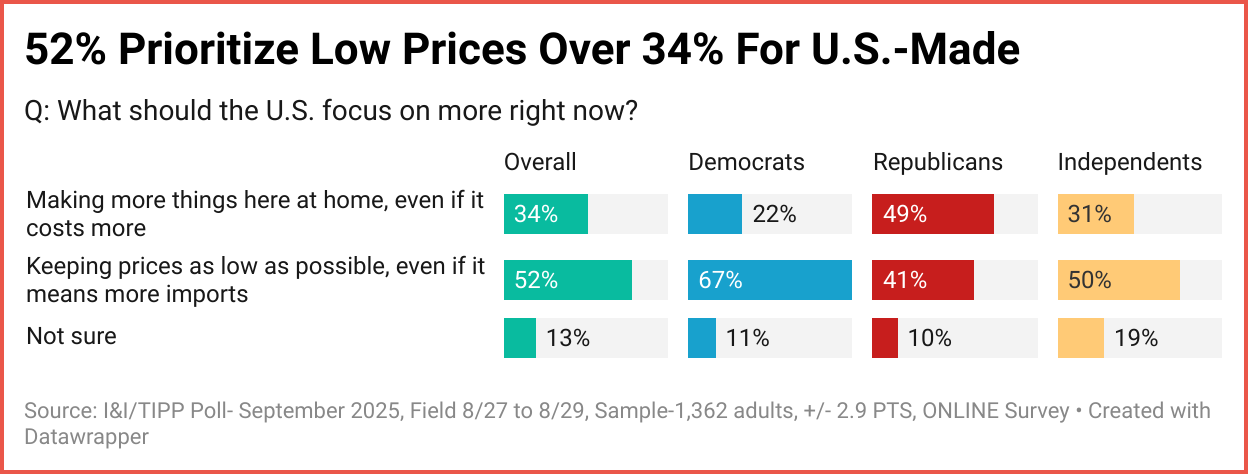Click the Independents 31% yellow bar
The height and width of the screenshot is (474, 1248).
coord(1096,214)
